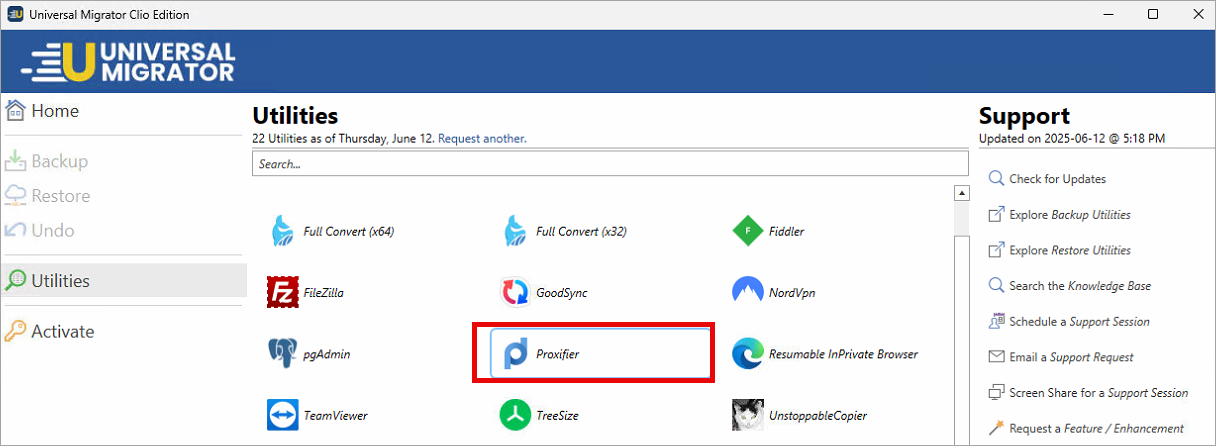Launch the TreeSize utility icon
1216x446 pixels.
point(516,415)
